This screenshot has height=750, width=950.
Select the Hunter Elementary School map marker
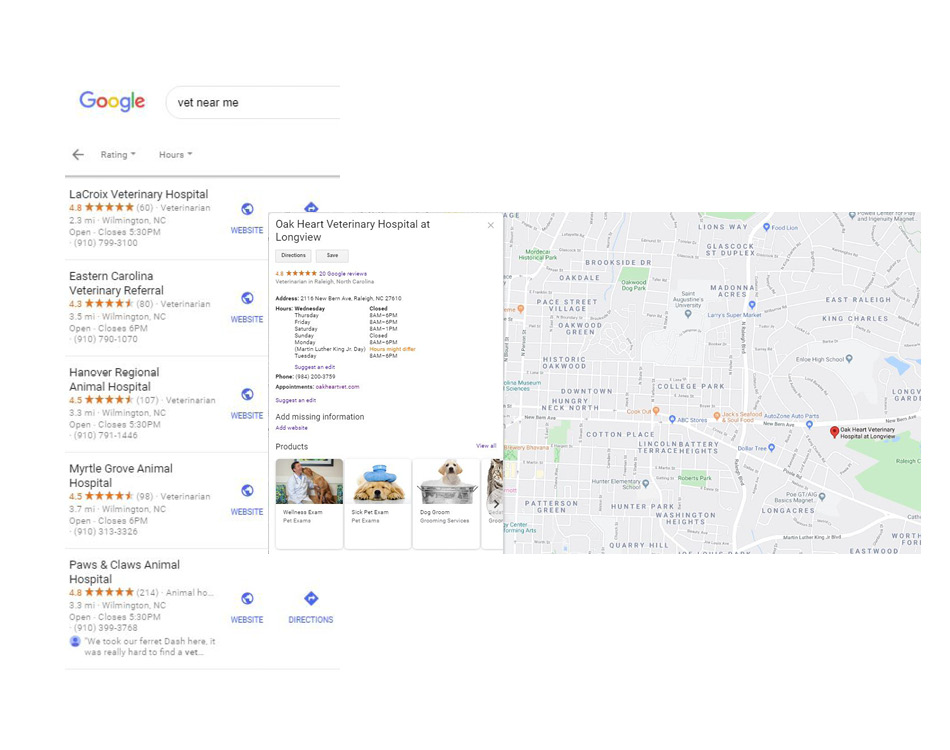pyautogui.click(x=645, y=483)
